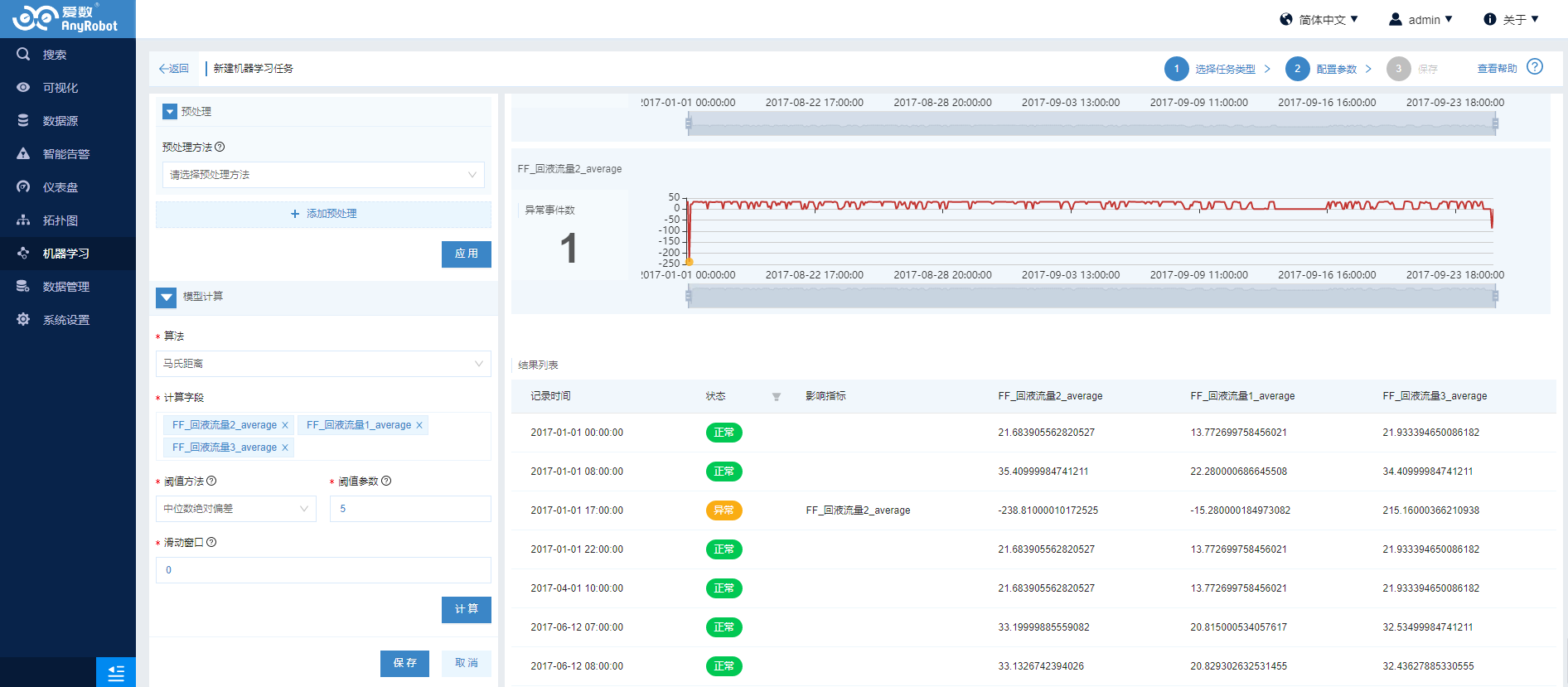Click help icon next to 预处理方法

pyautogui.click(x=220, y=147)
